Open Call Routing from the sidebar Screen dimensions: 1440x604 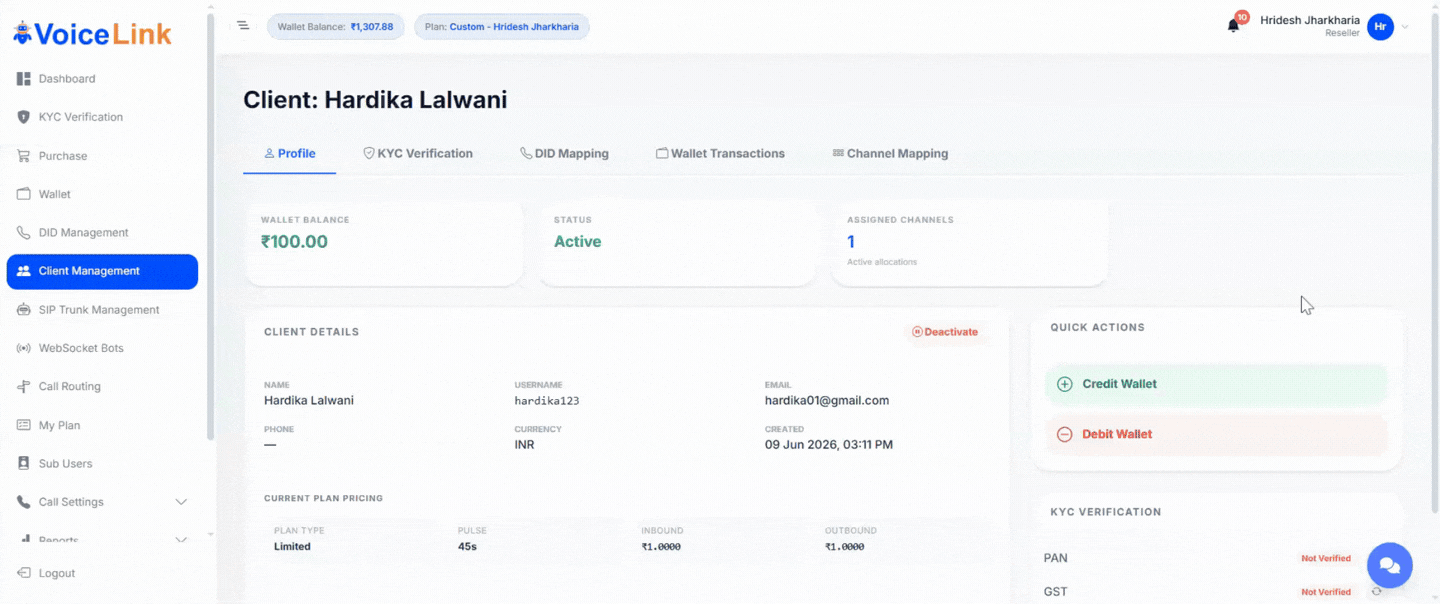pyautogui.click(x=102, y=387)
